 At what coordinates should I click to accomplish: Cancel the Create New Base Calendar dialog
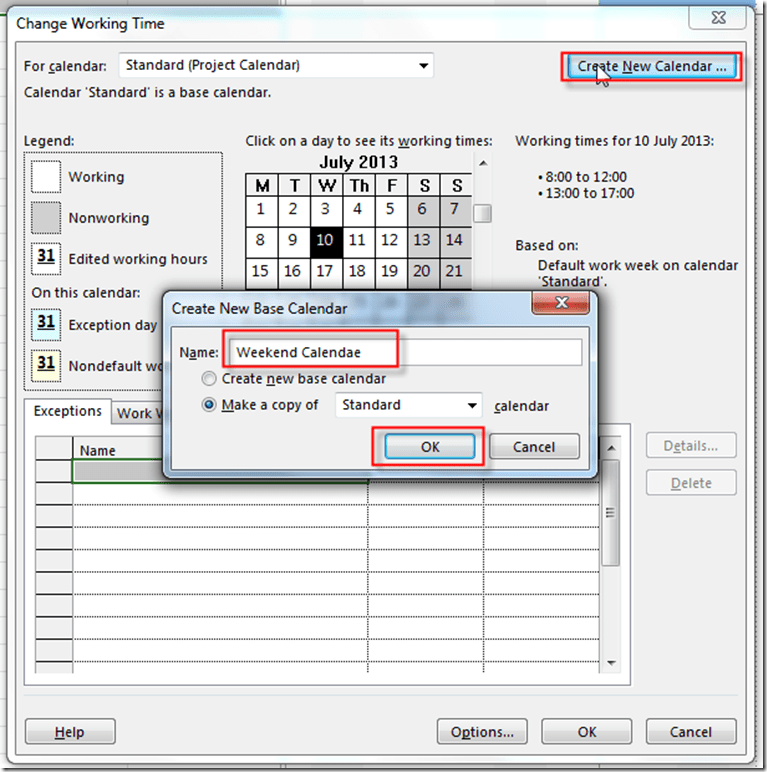click(535, 447)
